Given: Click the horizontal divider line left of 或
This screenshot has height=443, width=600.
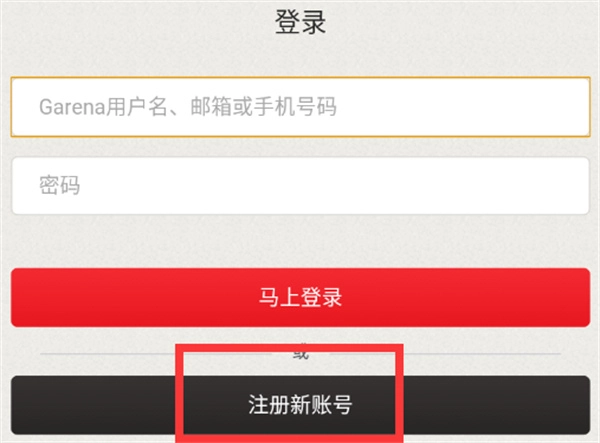Looking at the screenshot, I should 108,354.
